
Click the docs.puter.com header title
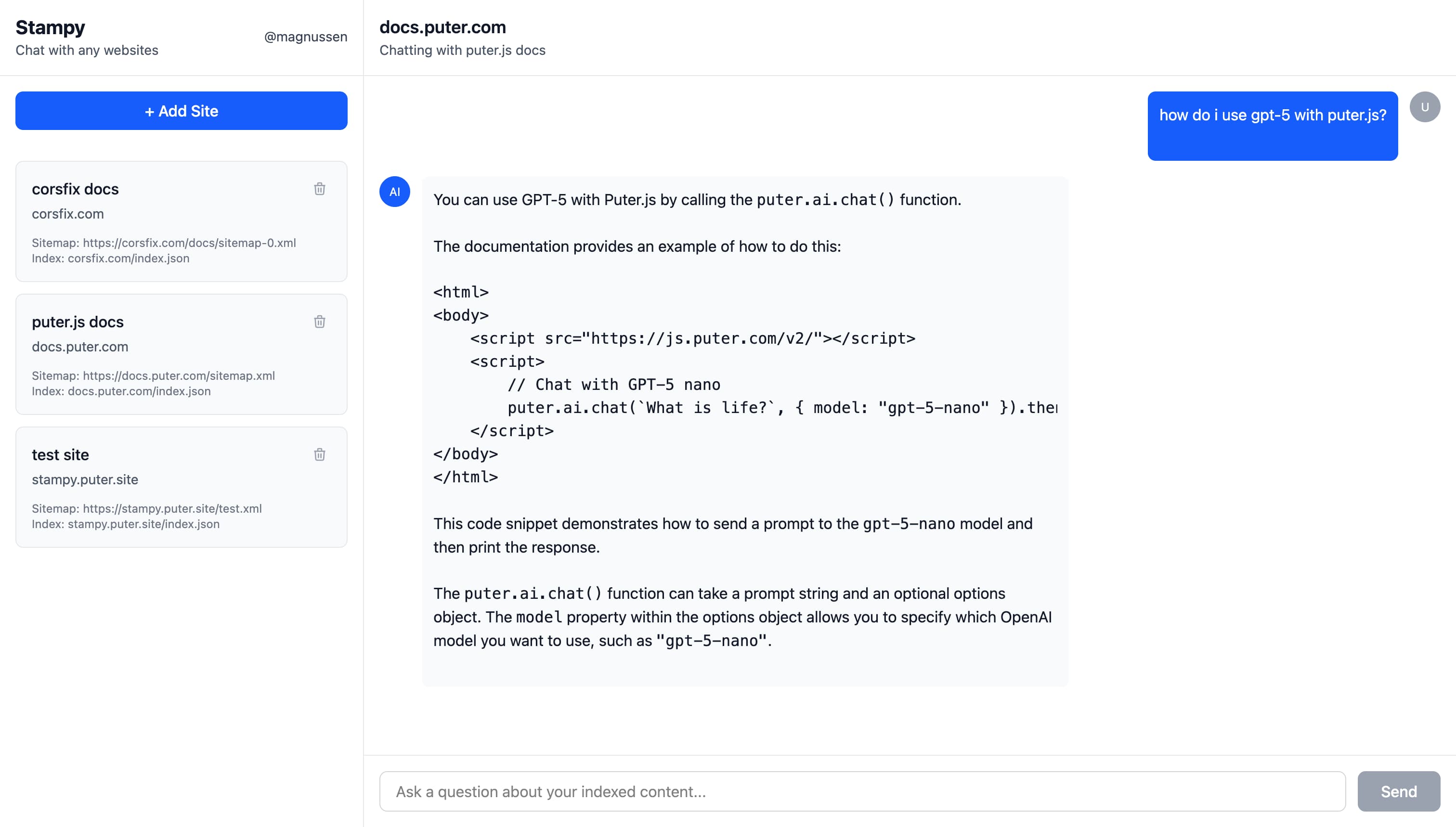tap(442, 26)
